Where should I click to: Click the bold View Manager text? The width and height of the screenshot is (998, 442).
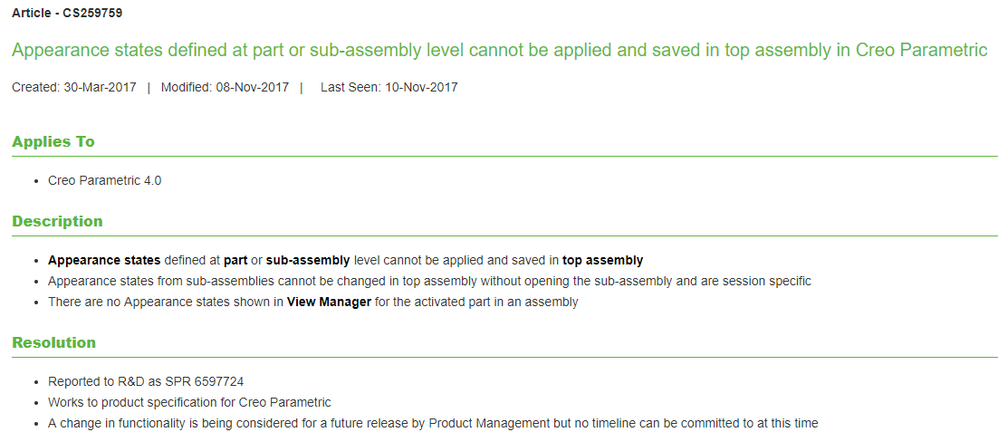(329, 302)
